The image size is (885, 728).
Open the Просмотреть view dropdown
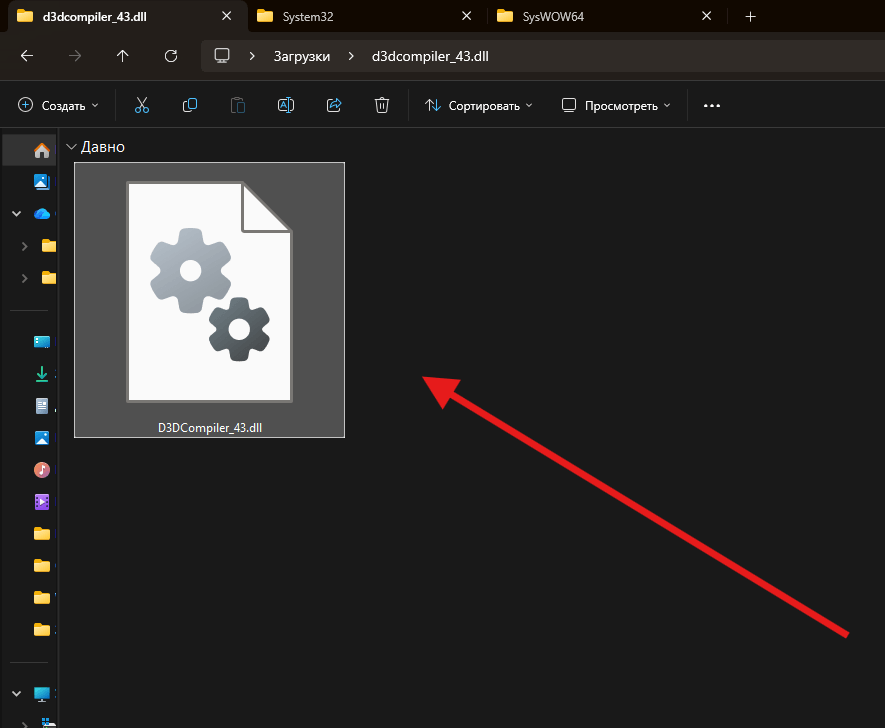point(616,105)
